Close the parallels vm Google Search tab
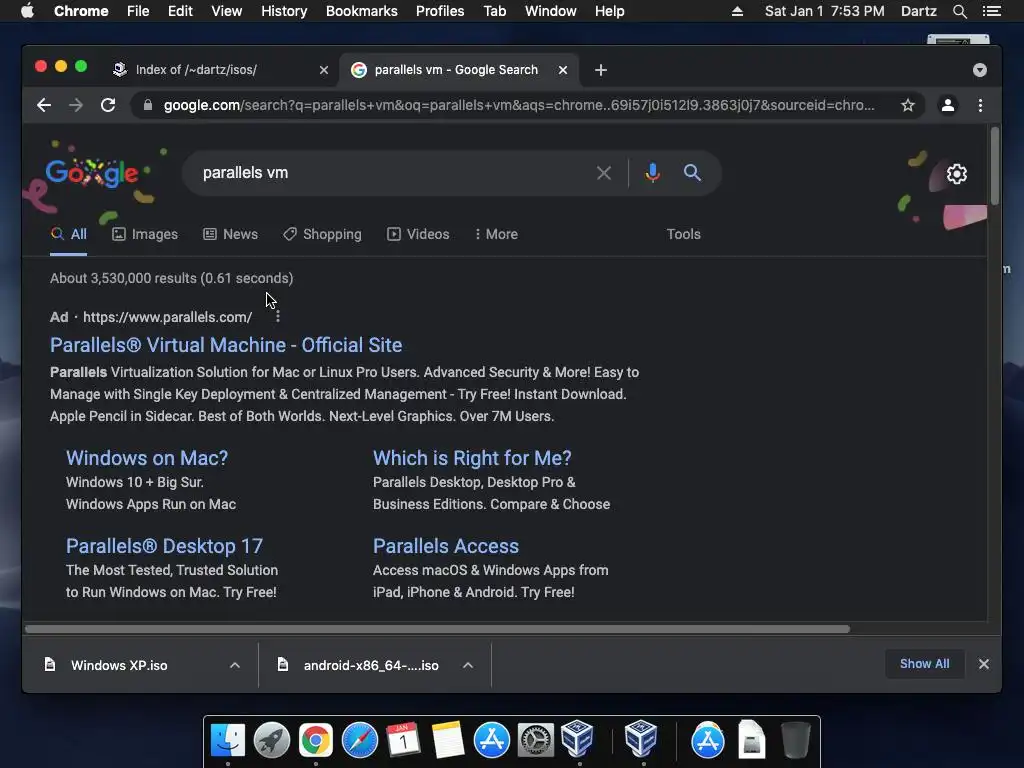Viewport: 1024px width, 768px height. coord(562,70)
